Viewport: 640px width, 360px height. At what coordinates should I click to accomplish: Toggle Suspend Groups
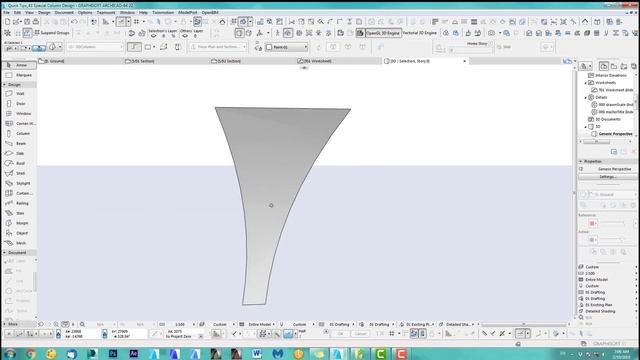click(x=52, y=33)
